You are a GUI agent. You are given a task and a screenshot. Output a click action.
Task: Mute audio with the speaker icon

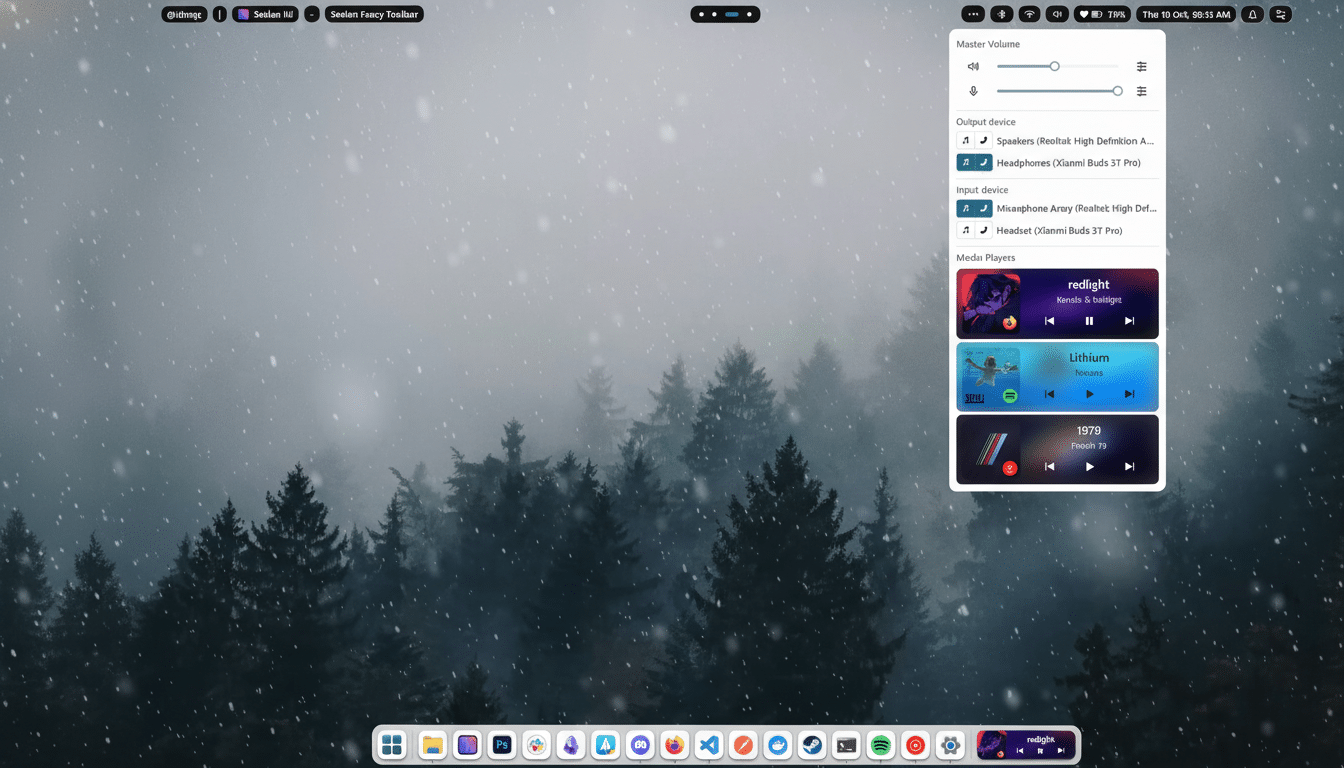click(x=972, y=66)
